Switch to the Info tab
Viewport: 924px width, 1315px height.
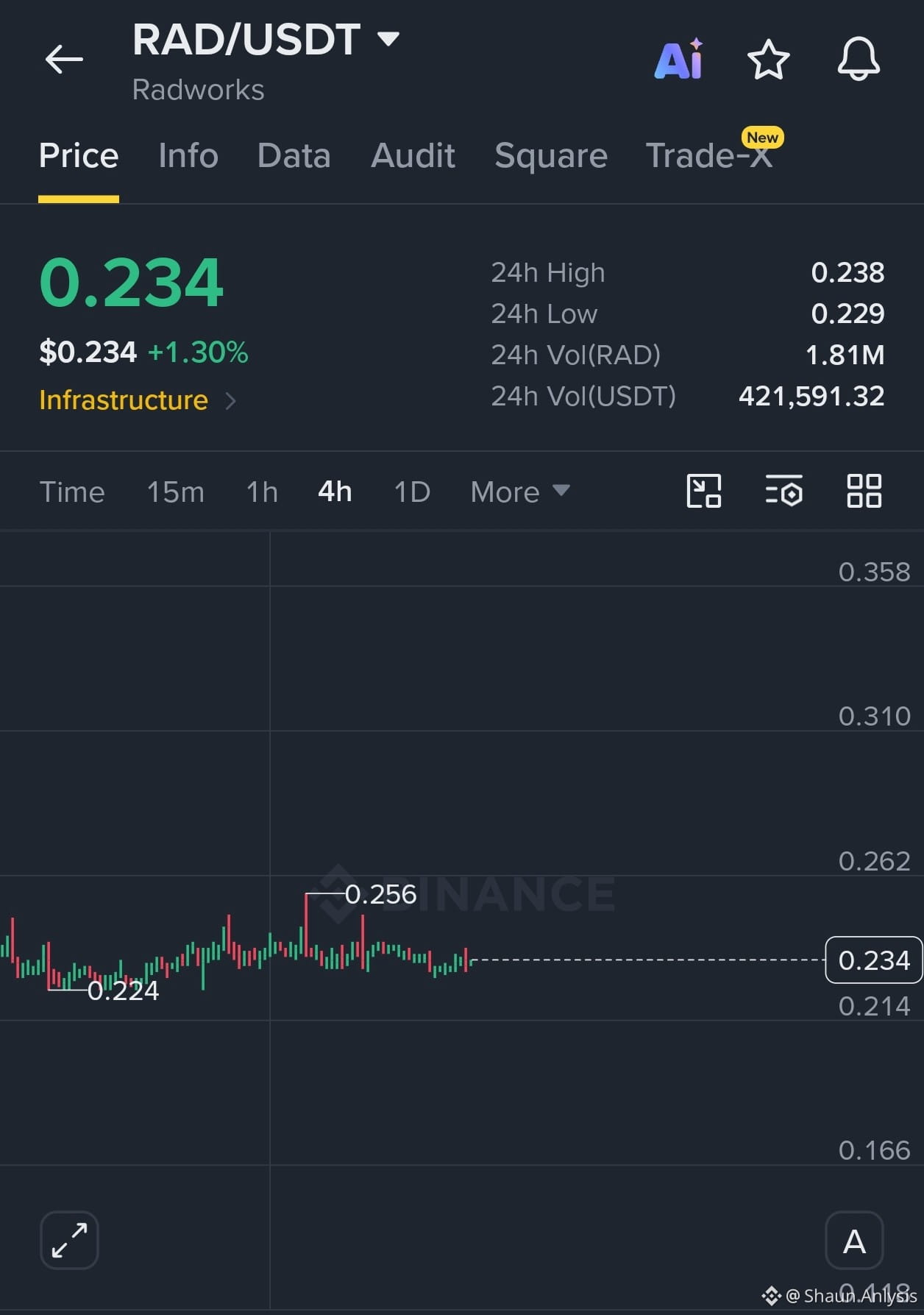pos(188,156)
